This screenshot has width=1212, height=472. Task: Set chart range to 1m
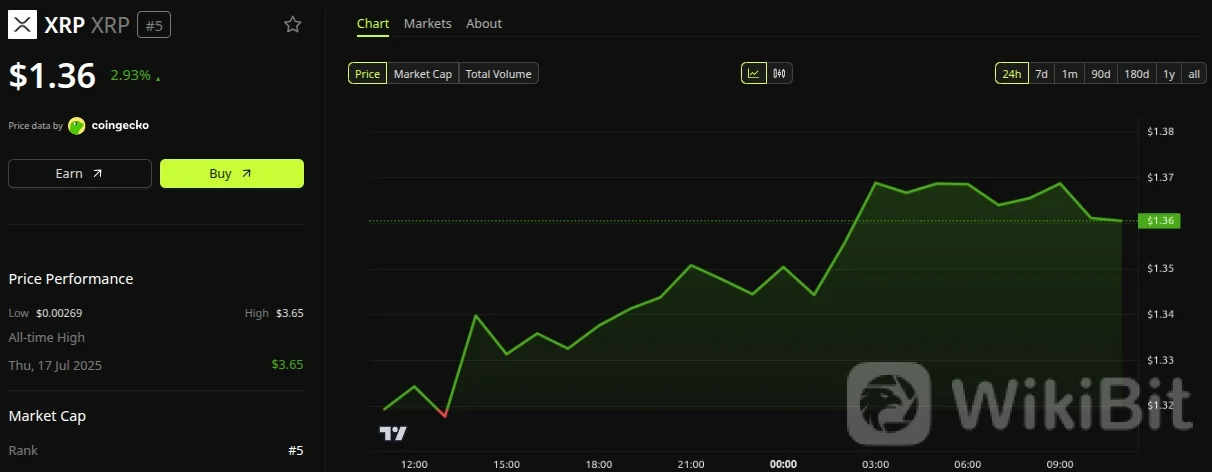(1069, 73)
